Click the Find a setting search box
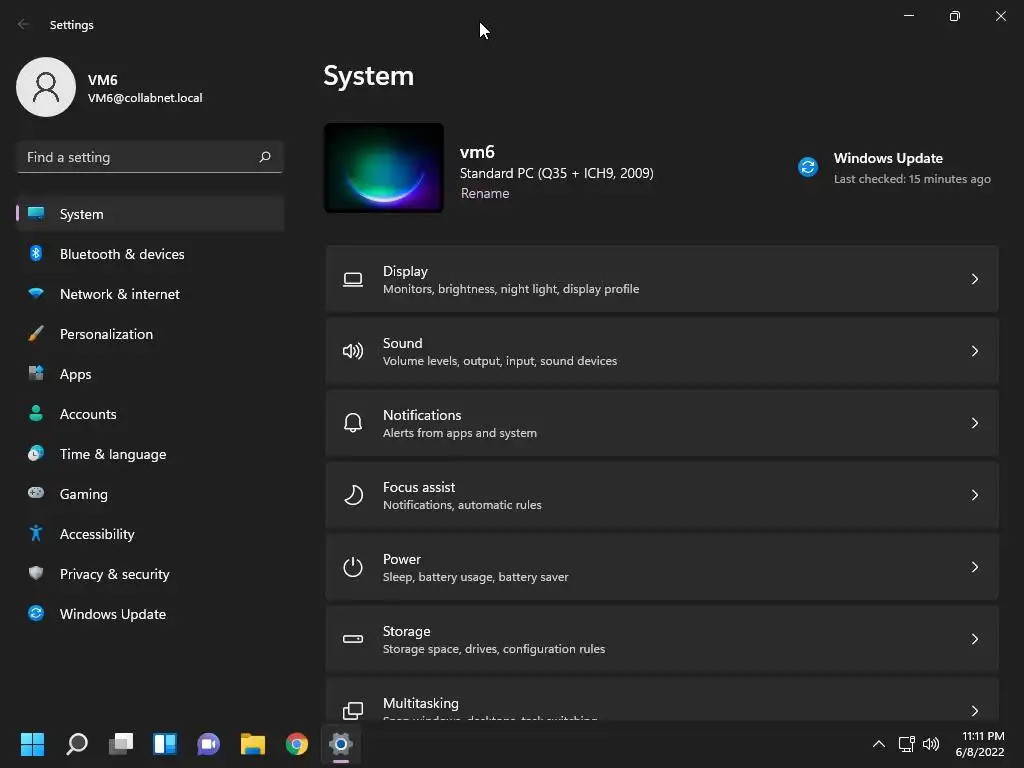 (x=150, y=157)
